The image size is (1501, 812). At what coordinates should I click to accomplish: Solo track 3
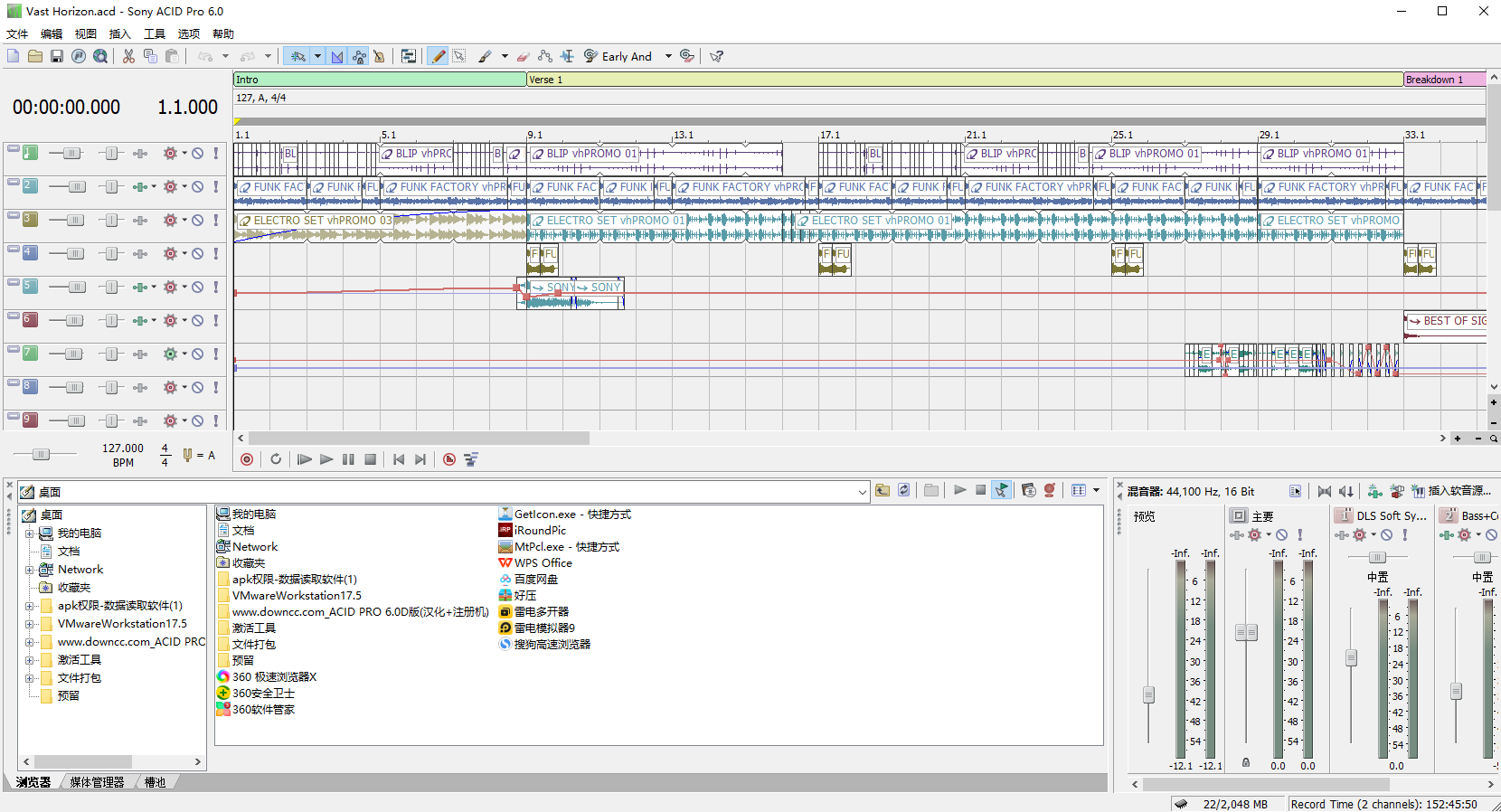click(x=216, y=221)
